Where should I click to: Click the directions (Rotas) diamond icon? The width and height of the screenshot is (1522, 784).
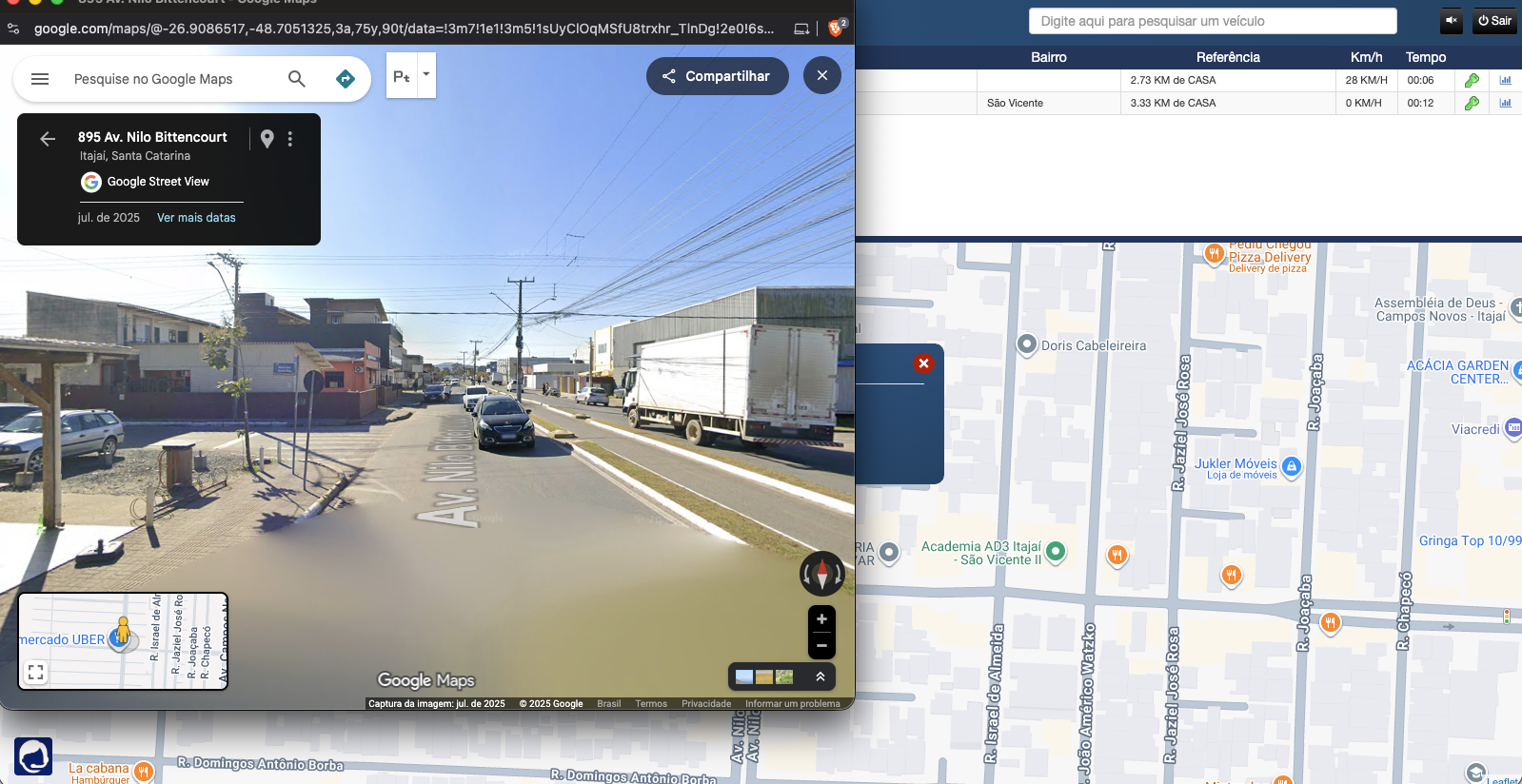[x=346, y=79]
